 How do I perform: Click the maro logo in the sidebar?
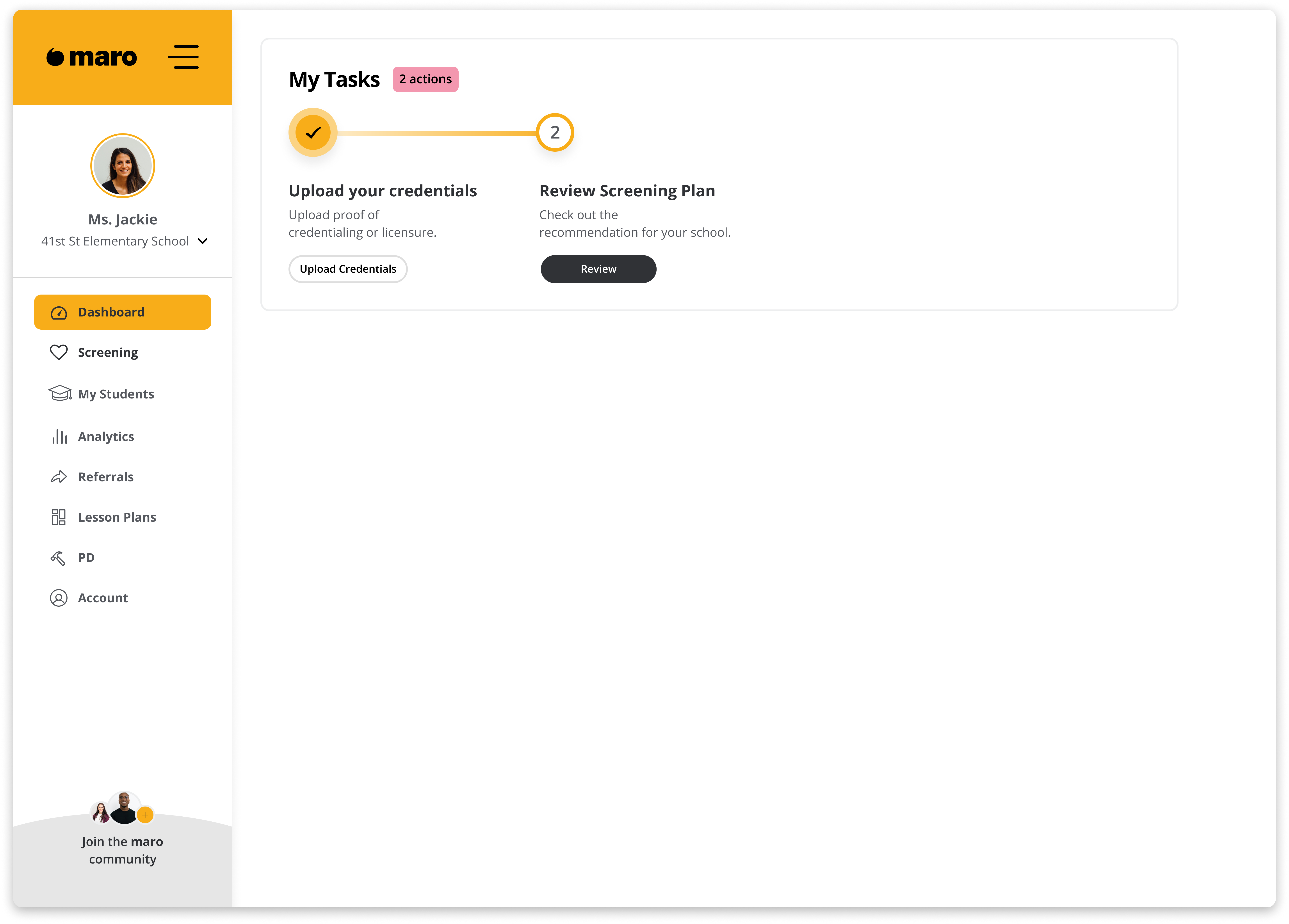(91, 57)
